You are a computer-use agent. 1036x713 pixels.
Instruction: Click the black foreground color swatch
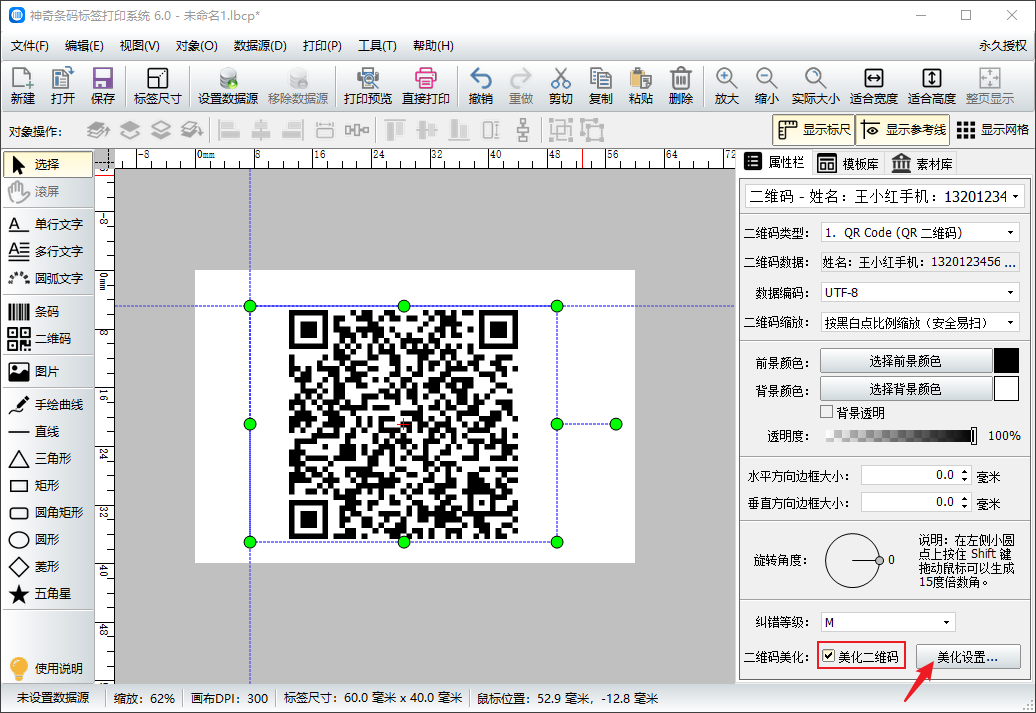click(x=1006, y=361)
